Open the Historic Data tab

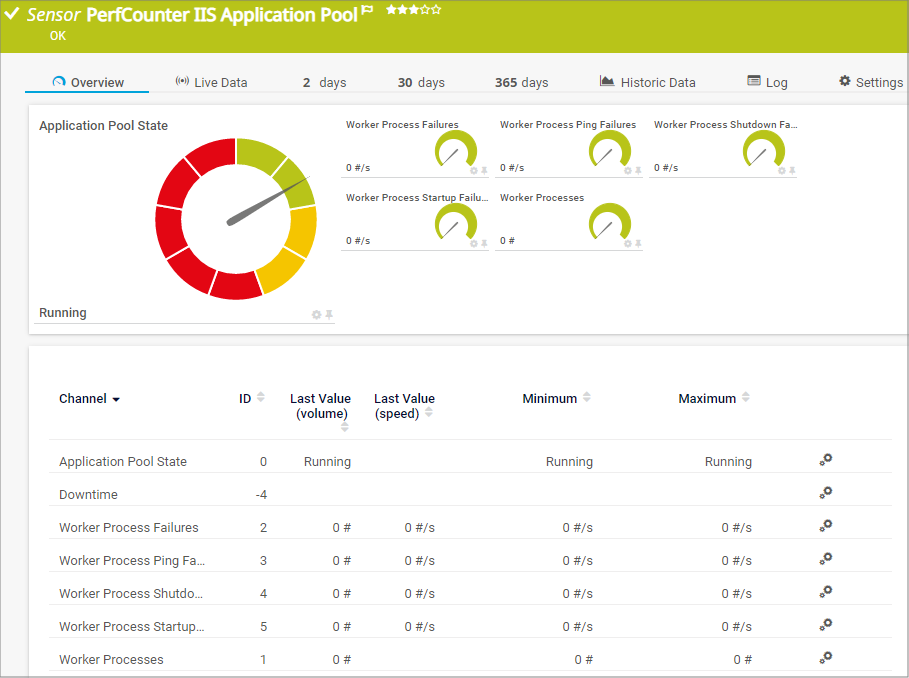point(647,82)
